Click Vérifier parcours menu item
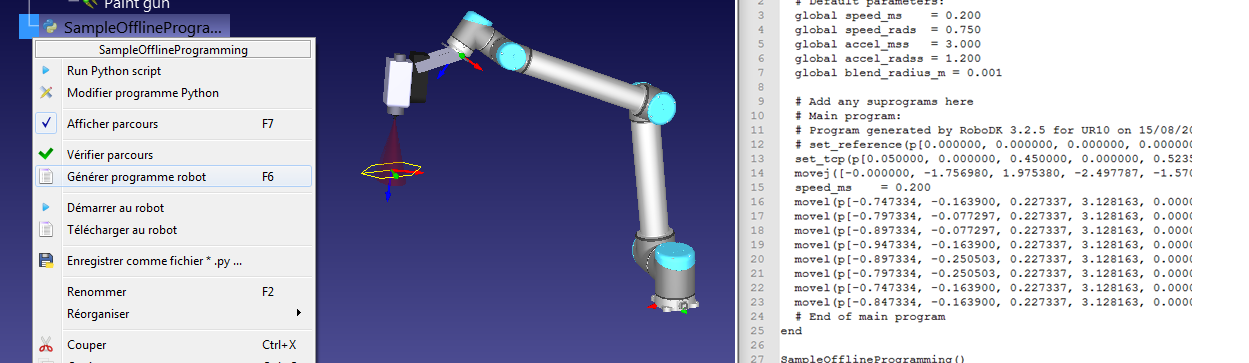 tap(110, 155)
